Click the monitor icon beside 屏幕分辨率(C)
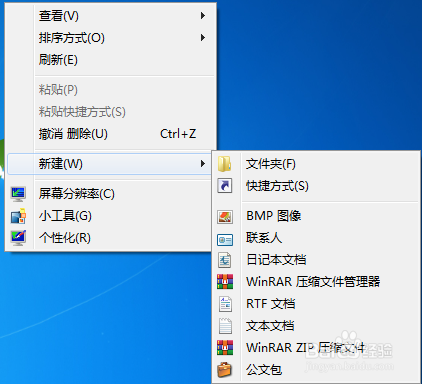422x384 pixels. click(x=18, y=194)
